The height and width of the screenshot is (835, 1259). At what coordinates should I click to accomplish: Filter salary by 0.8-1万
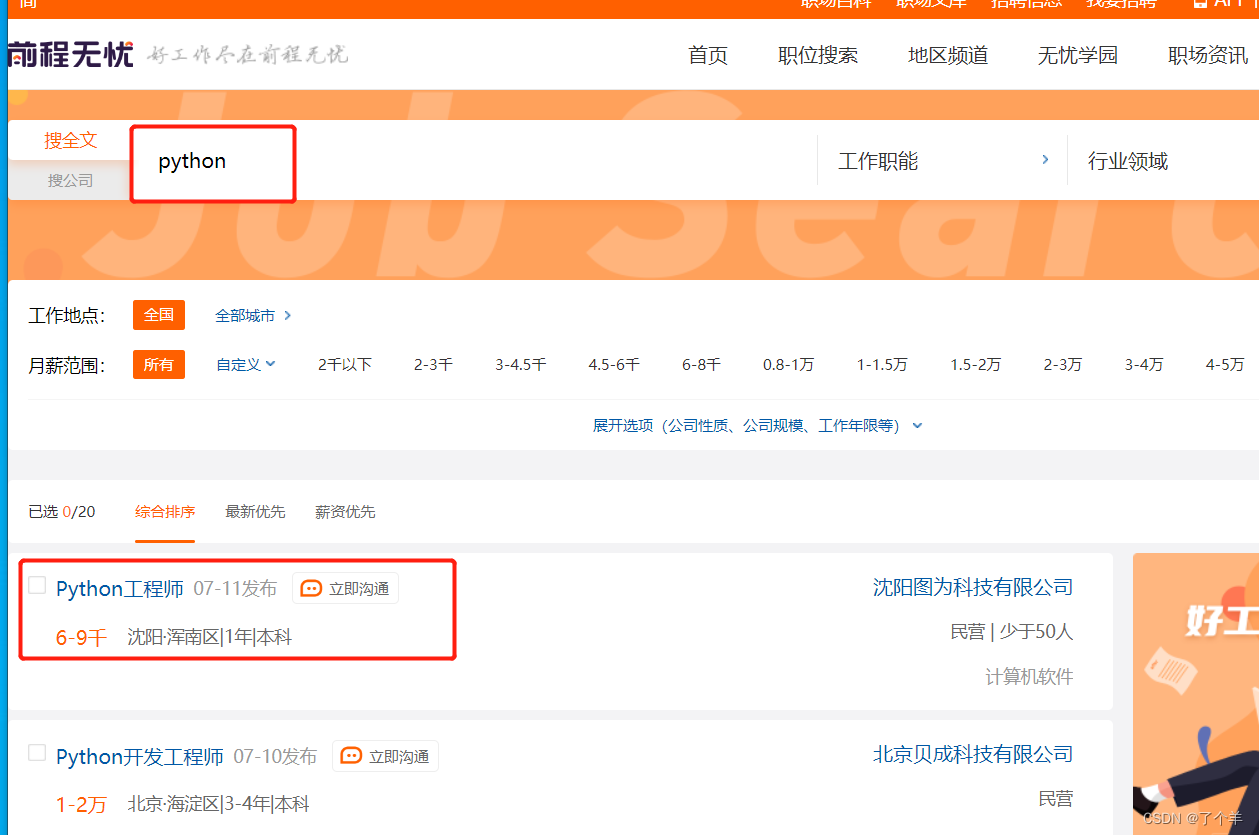click(x=788, y=365)
